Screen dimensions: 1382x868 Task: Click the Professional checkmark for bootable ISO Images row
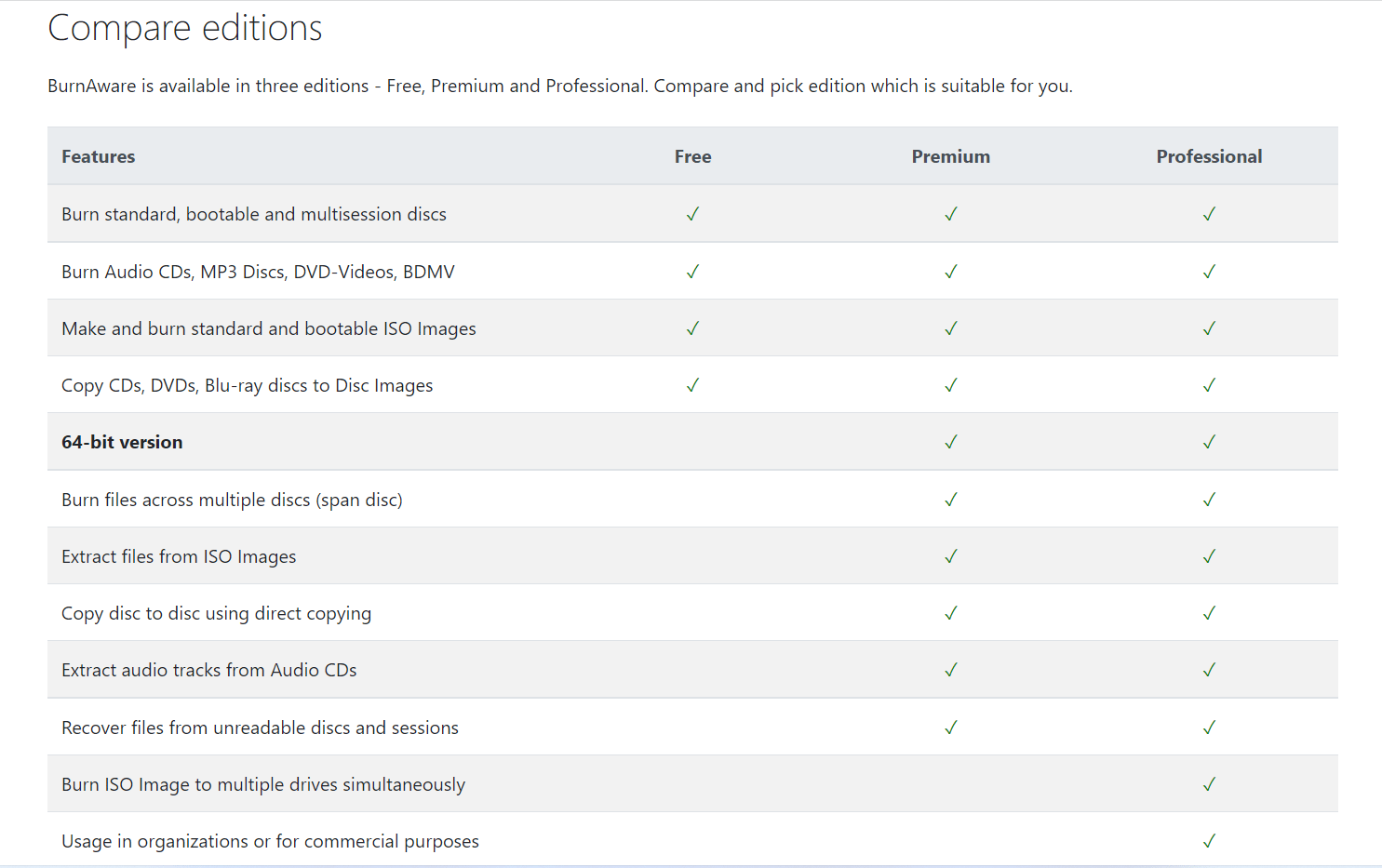pyautogui.click(x=1209, y=328)
